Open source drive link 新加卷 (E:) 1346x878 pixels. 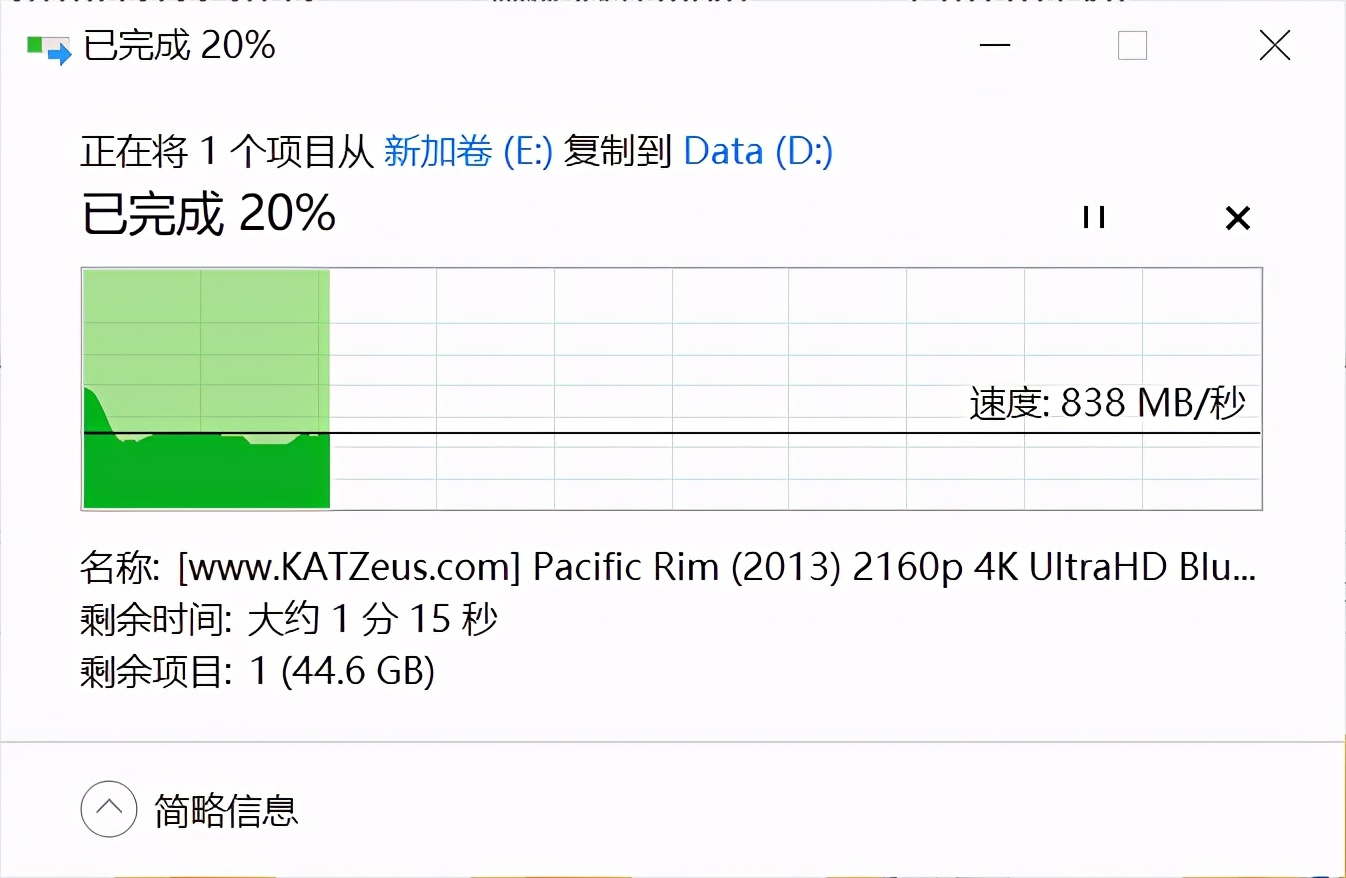468,151
